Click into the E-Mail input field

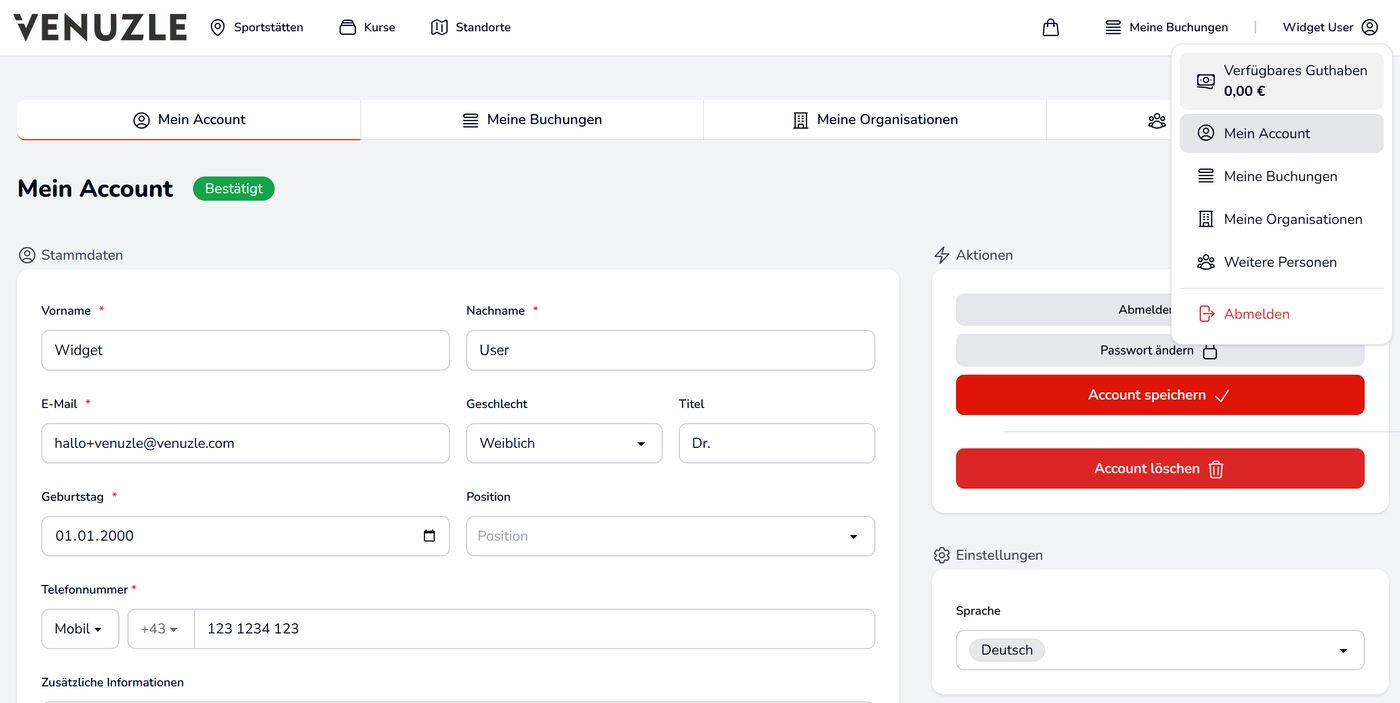coord(245,443)
